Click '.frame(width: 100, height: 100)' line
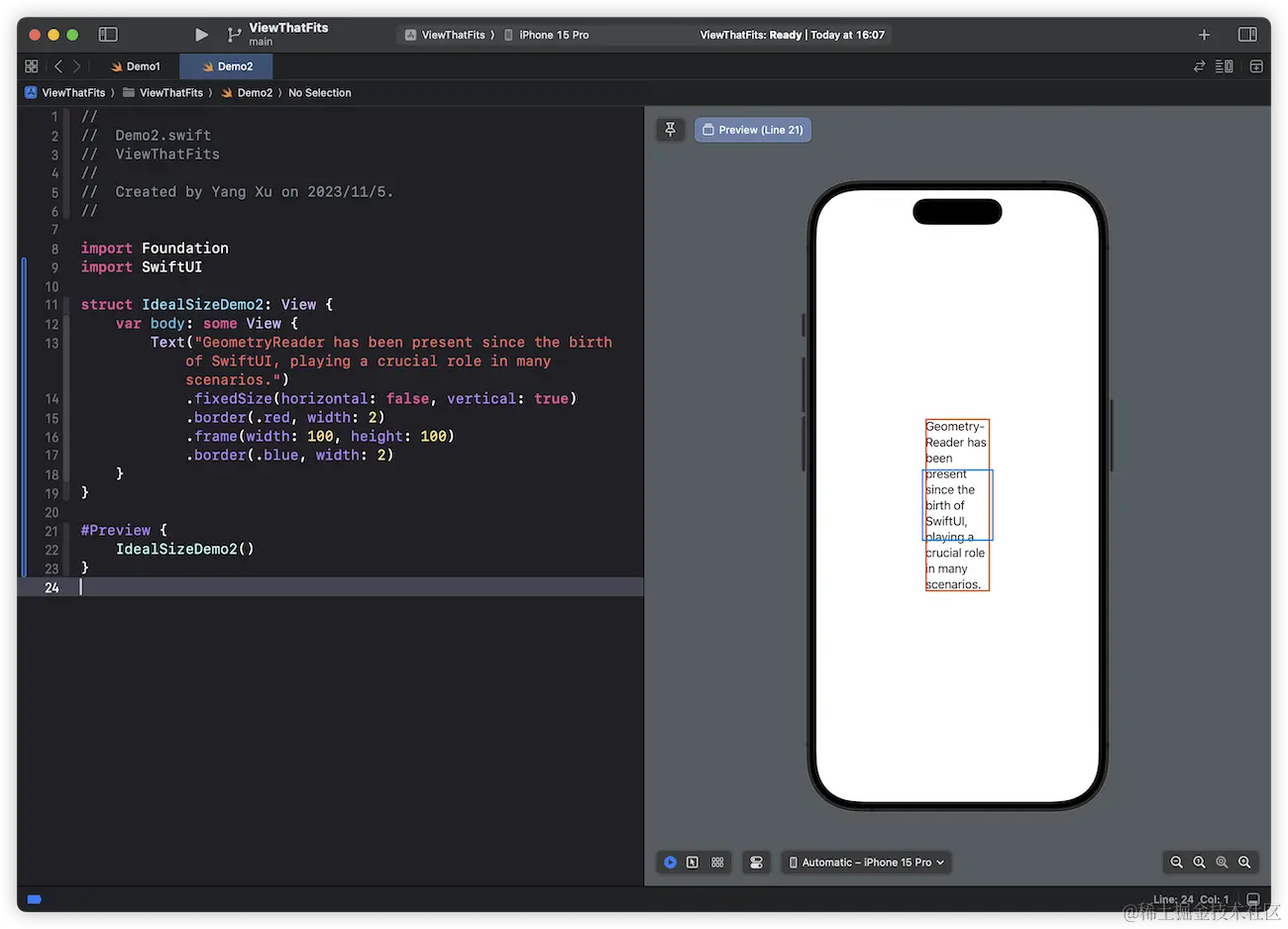The width and height of the screenshot is (1288, 929). tap(320, 437)
